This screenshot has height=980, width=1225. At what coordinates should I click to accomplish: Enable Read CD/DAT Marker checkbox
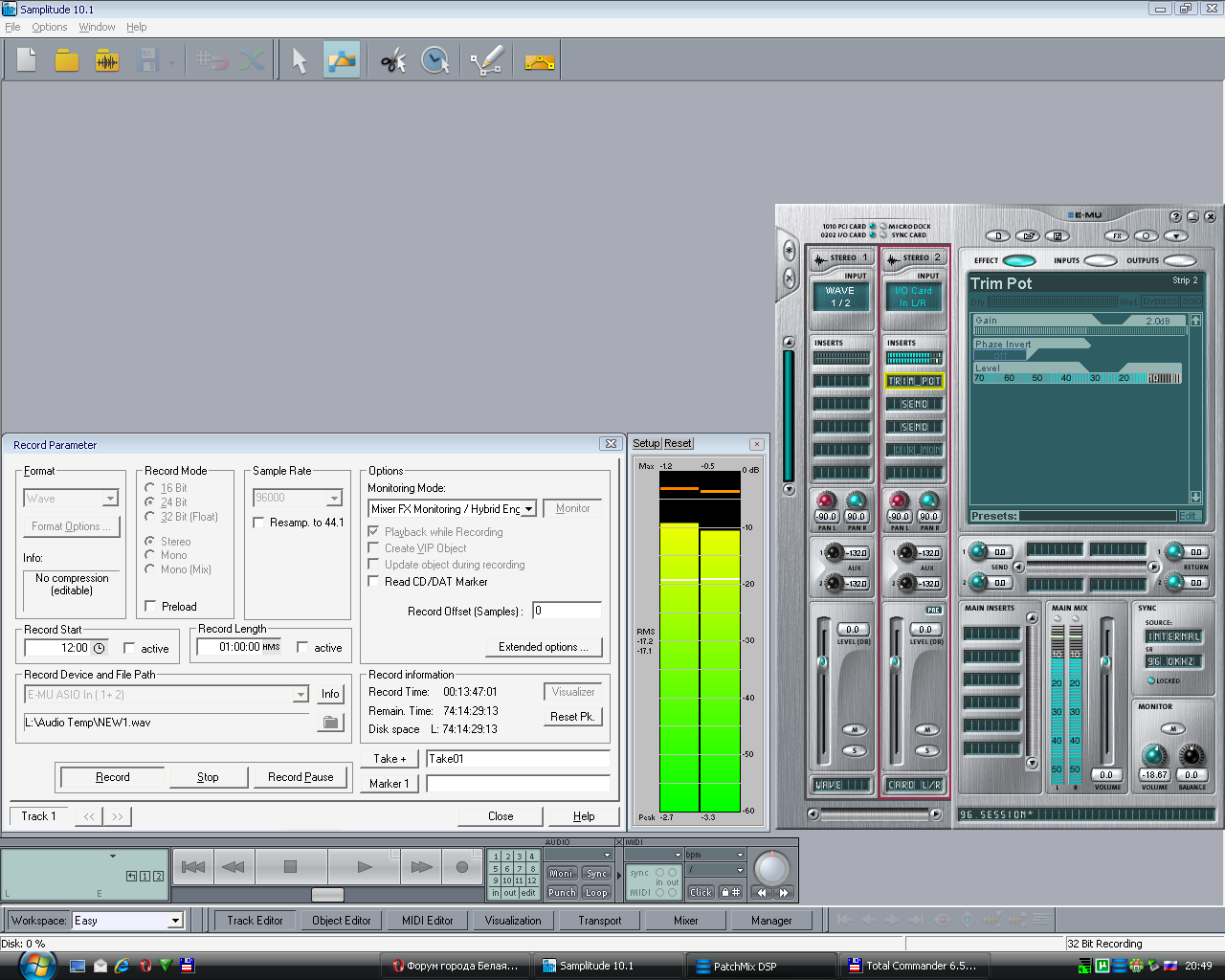coord(374,581)
